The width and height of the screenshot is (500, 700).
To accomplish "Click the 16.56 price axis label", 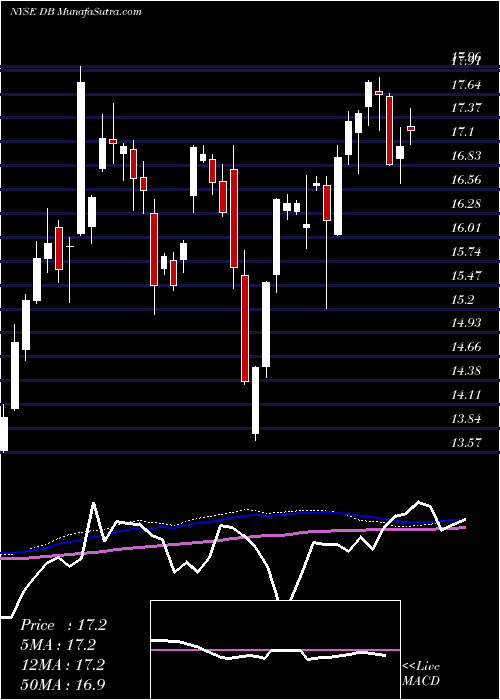I will coord(466,179).
